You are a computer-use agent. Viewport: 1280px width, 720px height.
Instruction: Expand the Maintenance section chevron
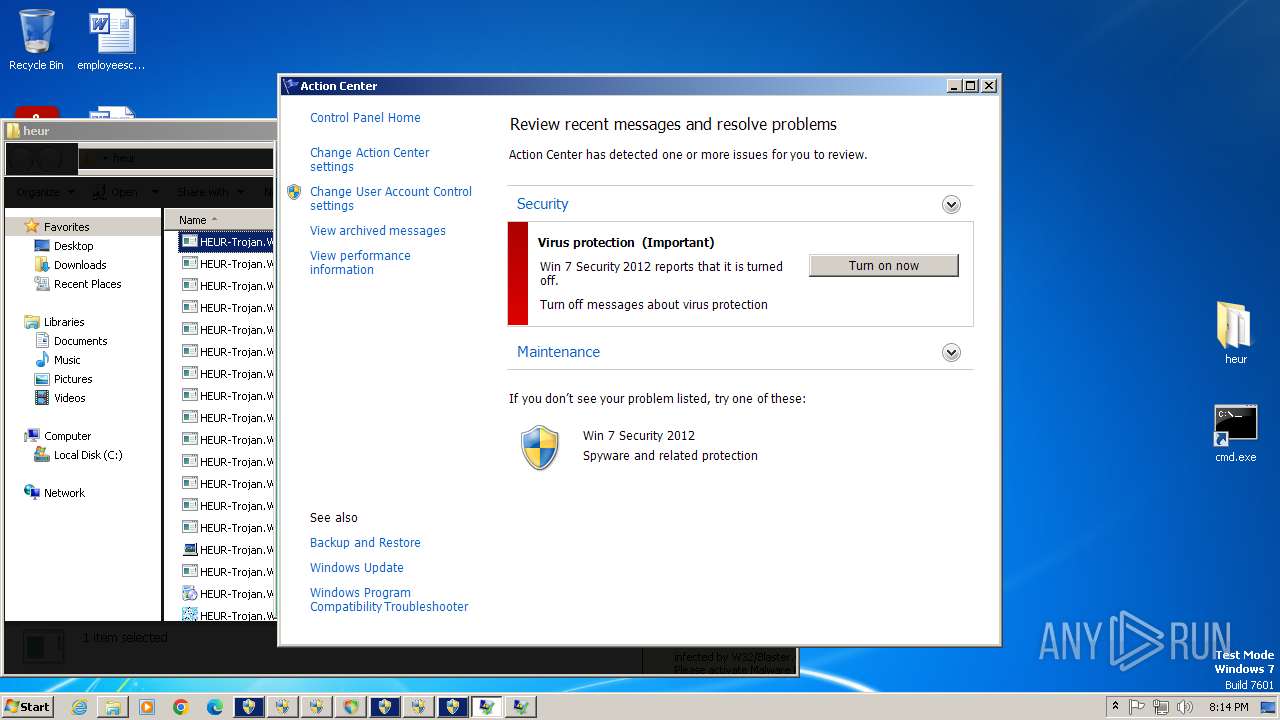point(951,352)
